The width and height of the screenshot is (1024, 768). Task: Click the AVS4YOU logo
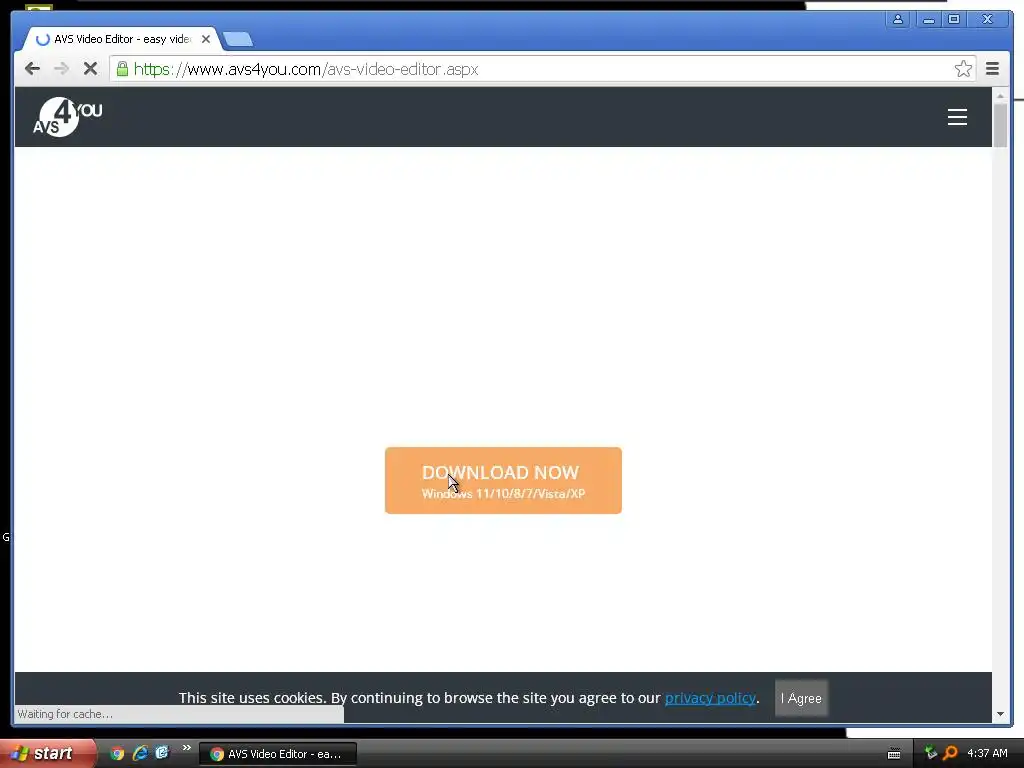click(68, 117)
